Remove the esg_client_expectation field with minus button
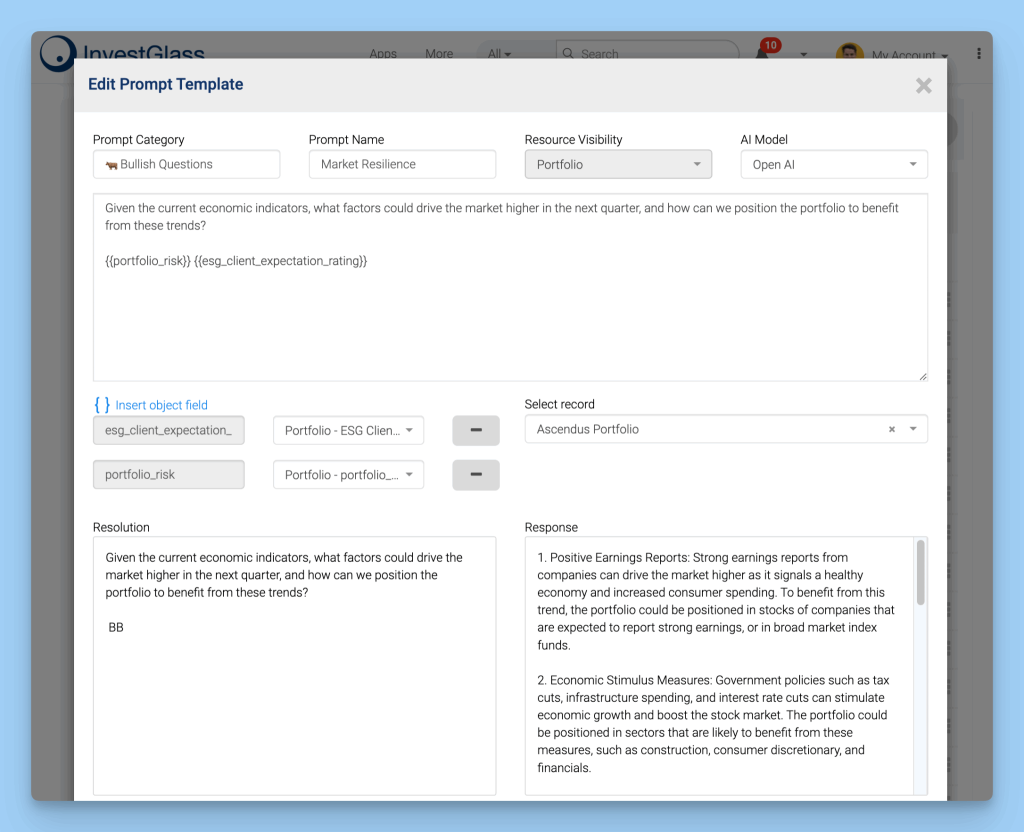1024x832 pixels. (476, 430)
